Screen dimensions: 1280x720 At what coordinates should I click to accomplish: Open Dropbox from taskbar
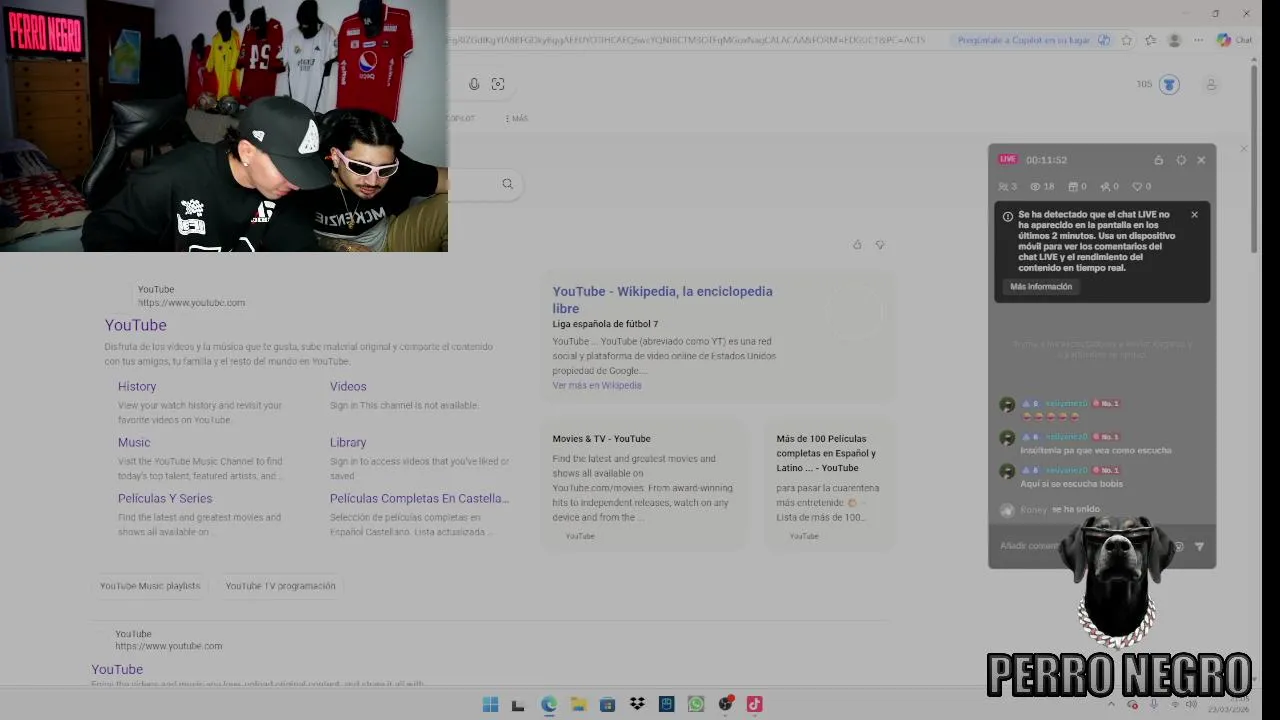[x=637, y=704]
